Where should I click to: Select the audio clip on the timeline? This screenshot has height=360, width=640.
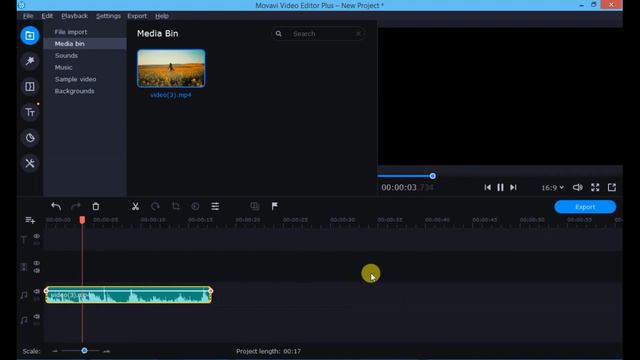(x=129, y=295)
